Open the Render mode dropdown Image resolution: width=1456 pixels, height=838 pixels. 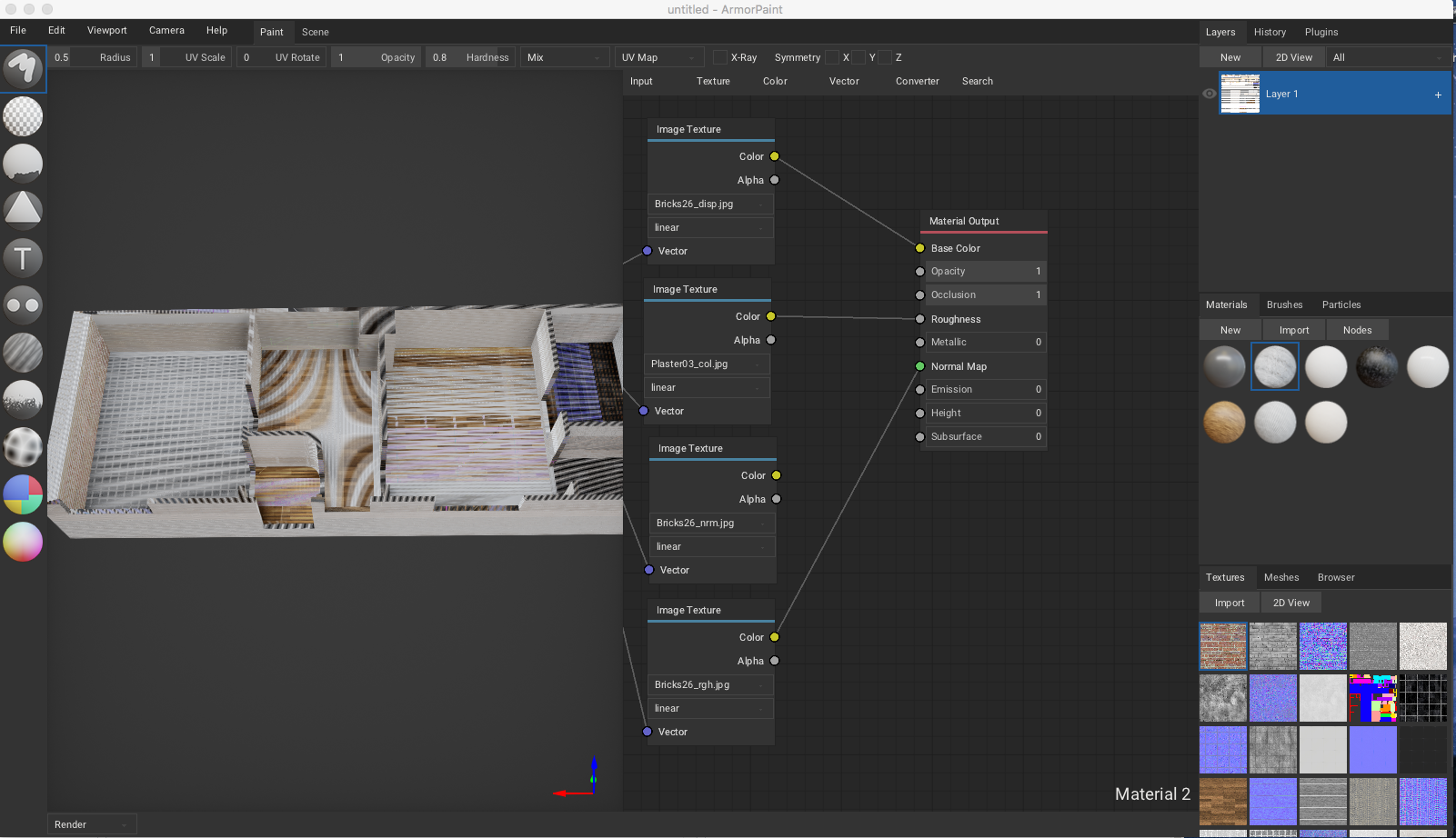pyautogui.click(x=90, y=823)
